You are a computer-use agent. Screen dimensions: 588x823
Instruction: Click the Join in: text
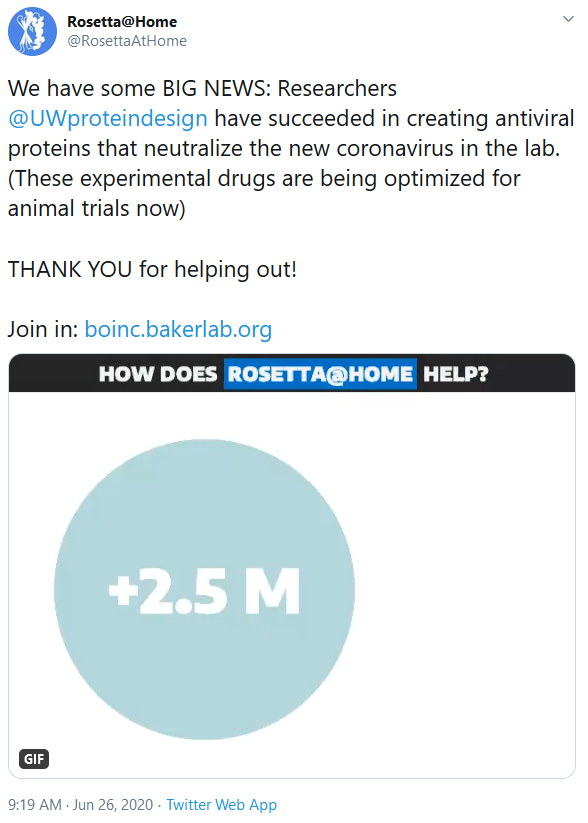(x=43, y=330)
